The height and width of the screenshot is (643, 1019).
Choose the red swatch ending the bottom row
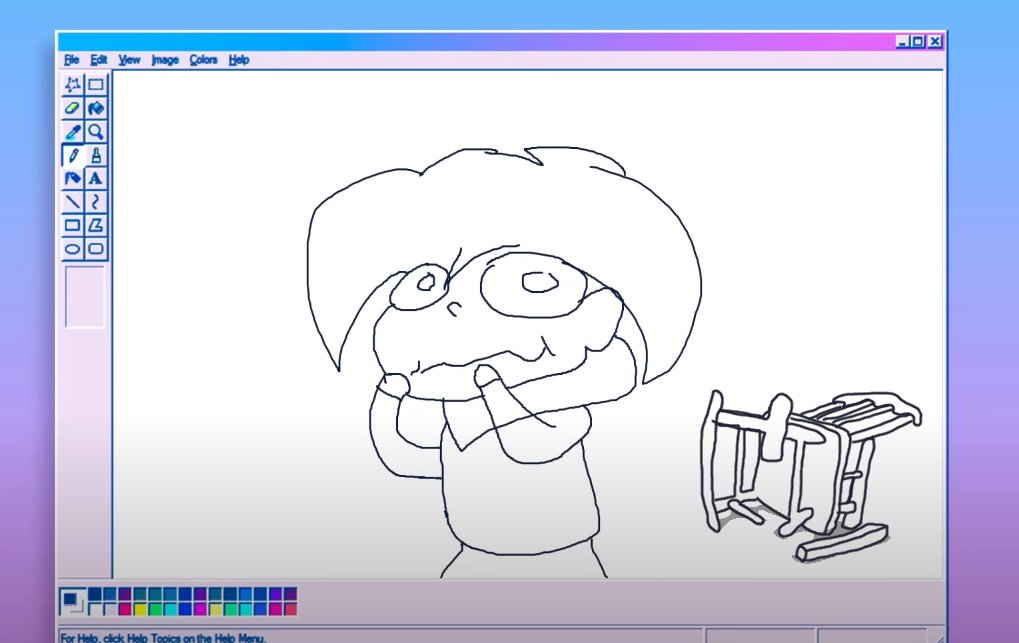tap(290, 609)
